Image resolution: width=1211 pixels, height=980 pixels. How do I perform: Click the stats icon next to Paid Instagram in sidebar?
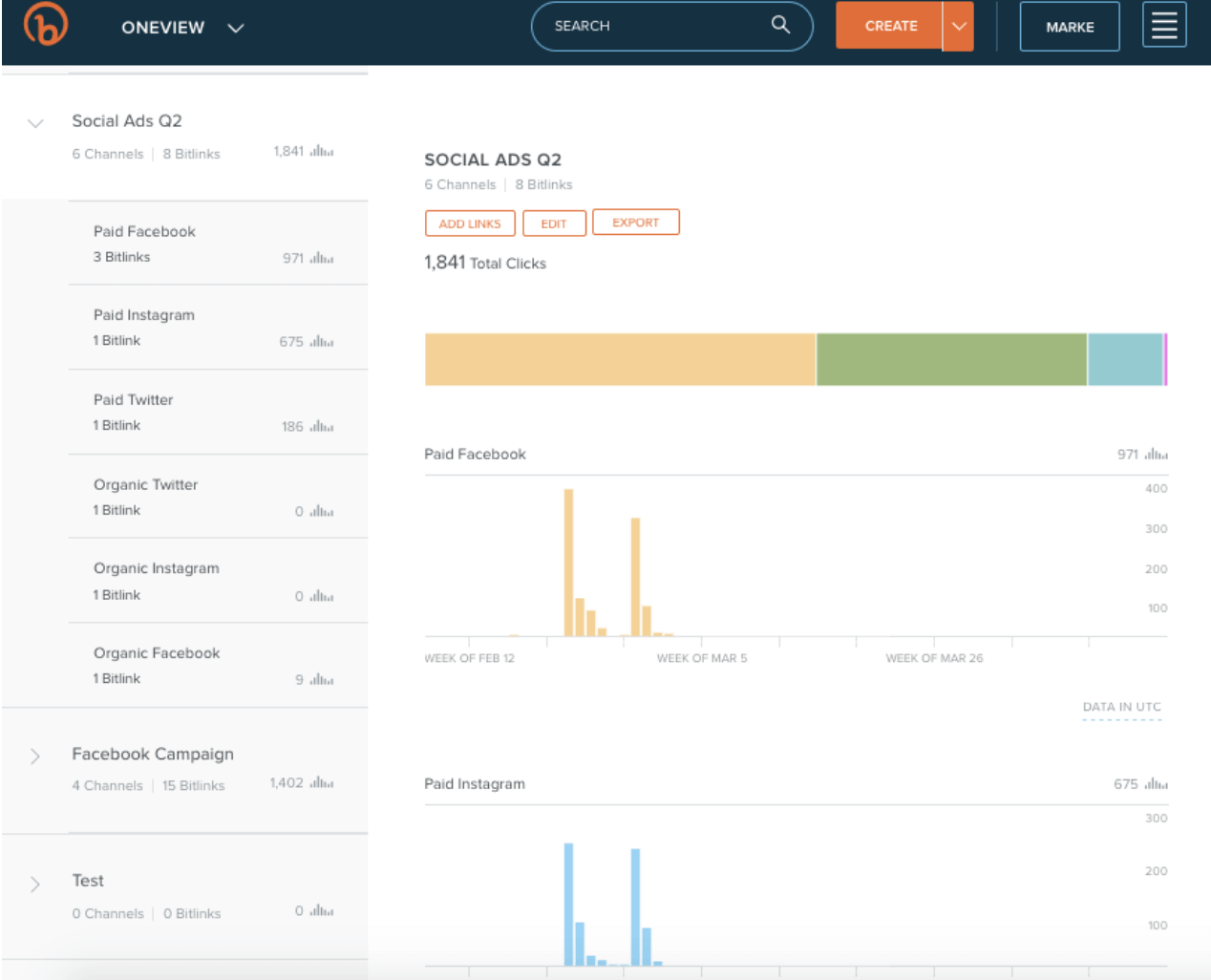tap(323, 341)
